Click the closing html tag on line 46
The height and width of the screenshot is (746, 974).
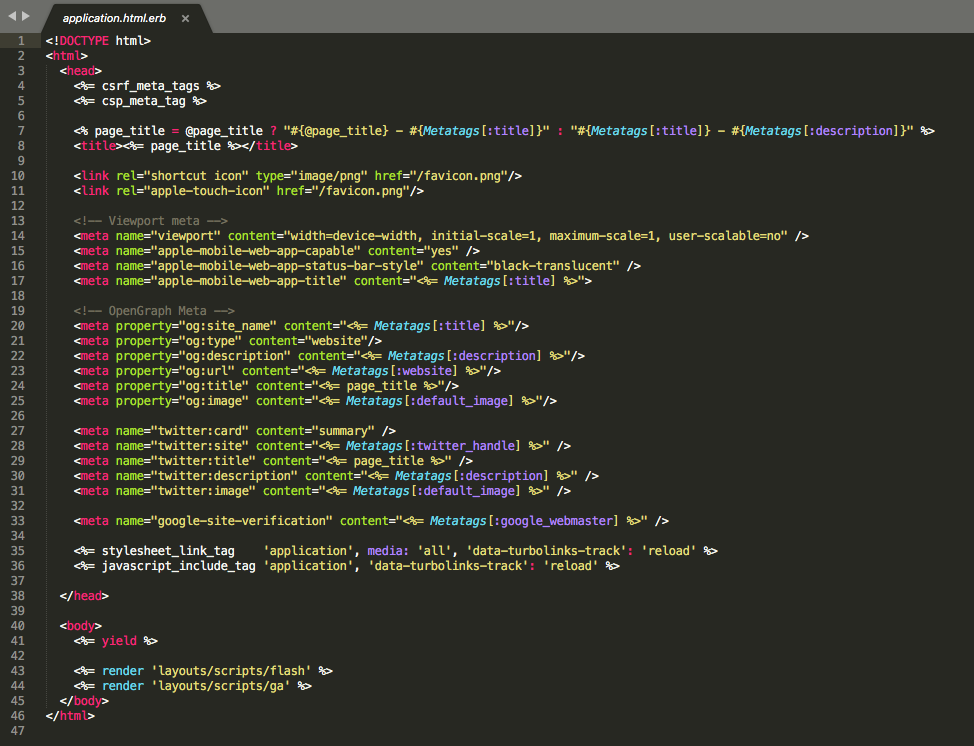click(70, 716)
